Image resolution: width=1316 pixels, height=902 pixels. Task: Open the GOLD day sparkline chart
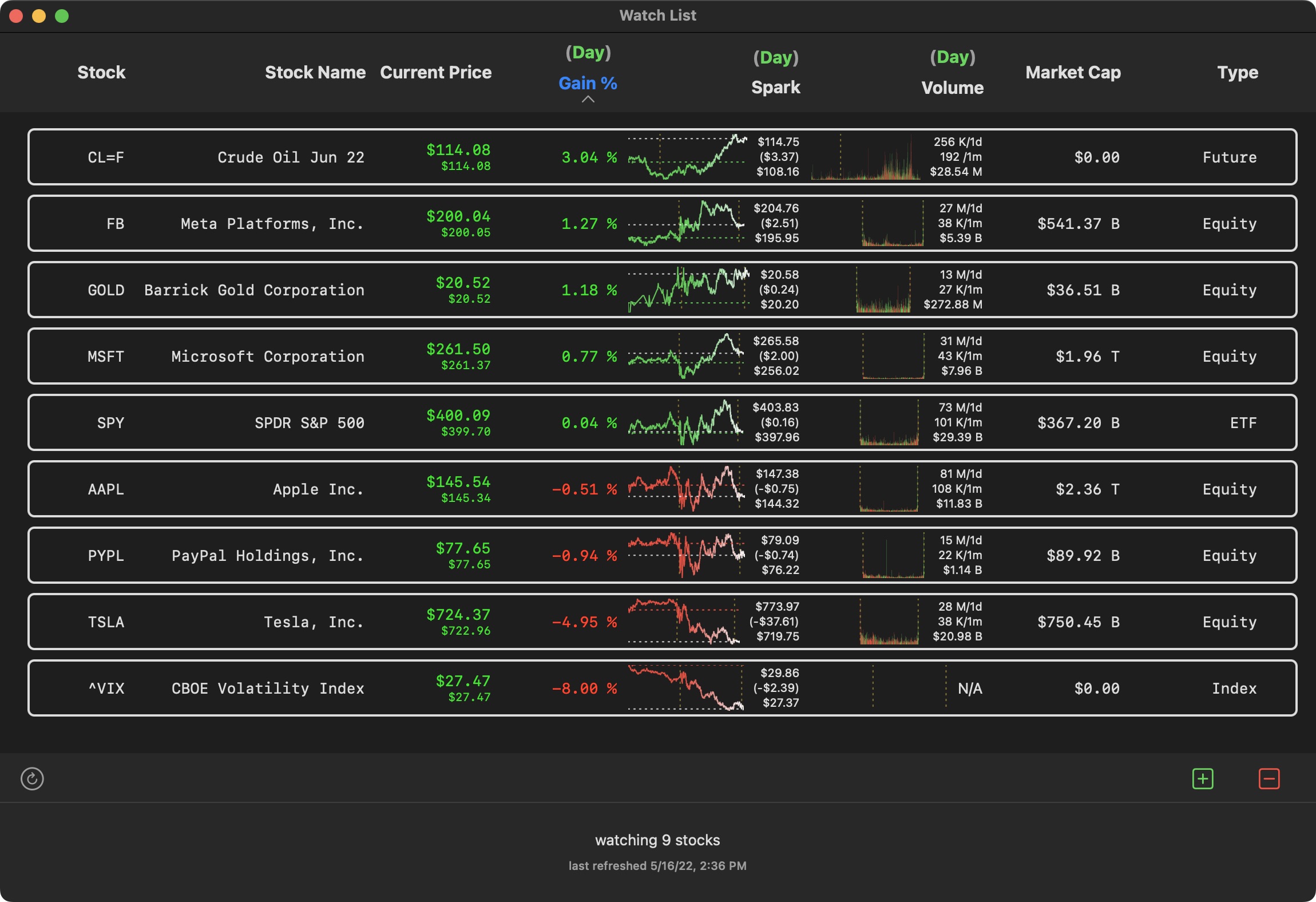[689, 290]
